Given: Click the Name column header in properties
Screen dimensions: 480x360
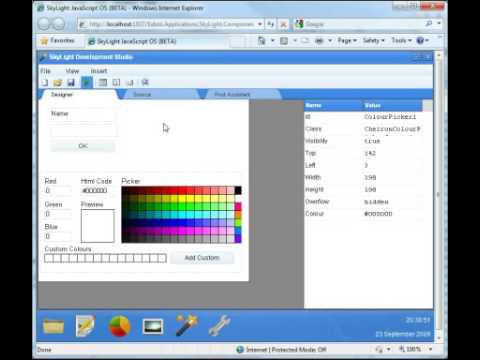Looking at the screenshot, I should [x=333, y=105].
